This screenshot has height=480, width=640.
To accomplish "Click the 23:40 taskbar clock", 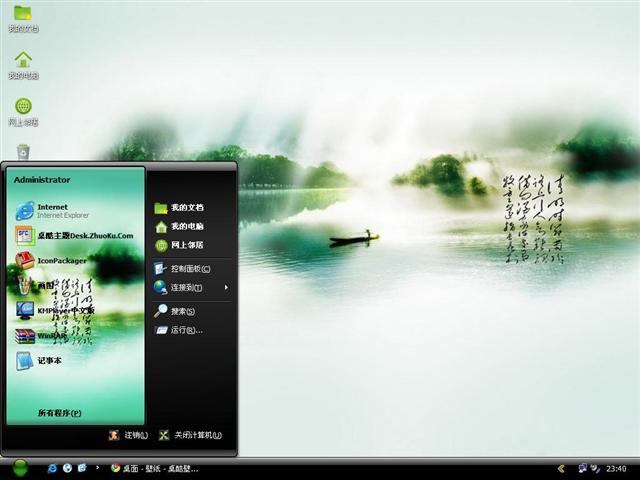I will click(616, 469).
